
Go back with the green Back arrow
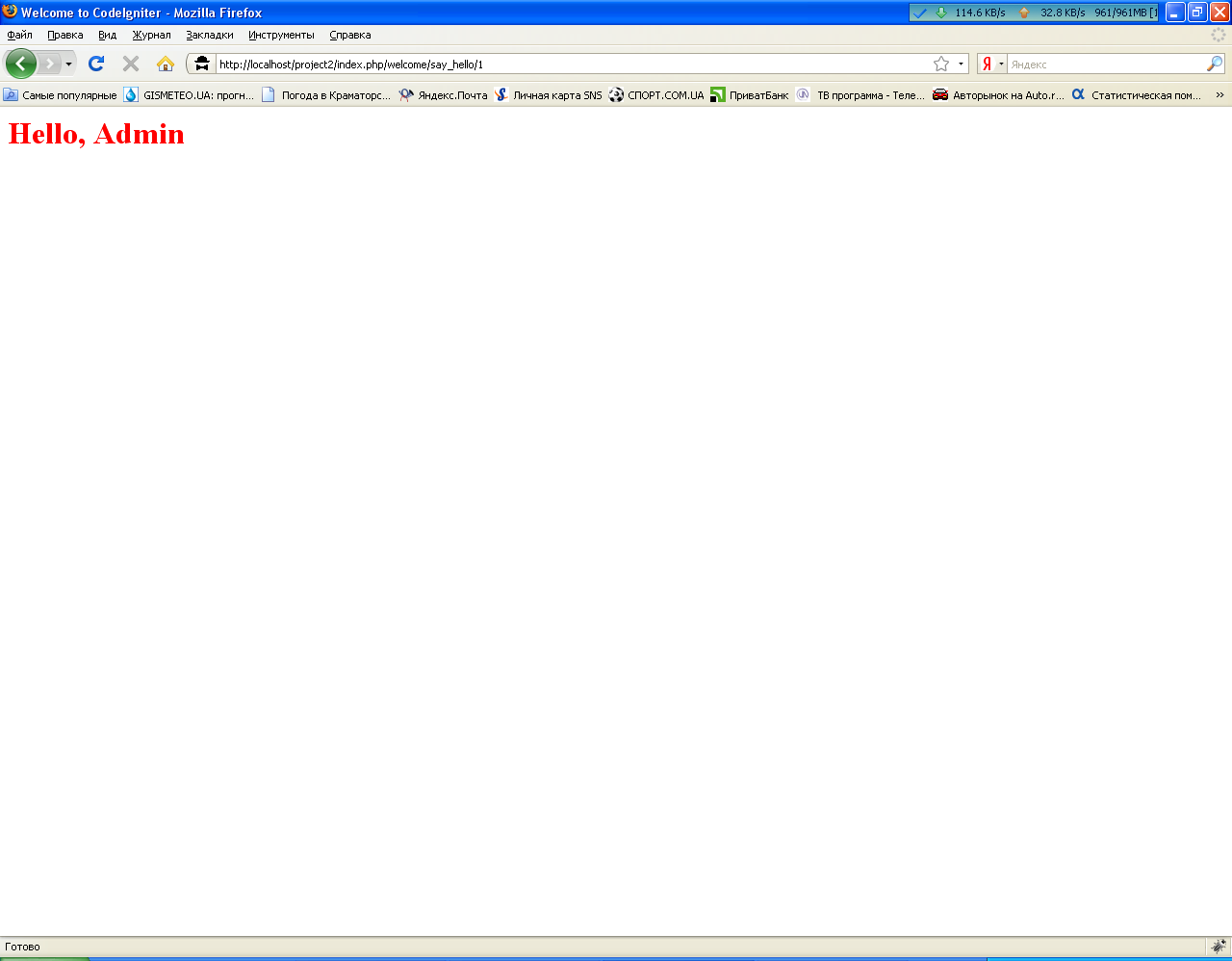21,64
